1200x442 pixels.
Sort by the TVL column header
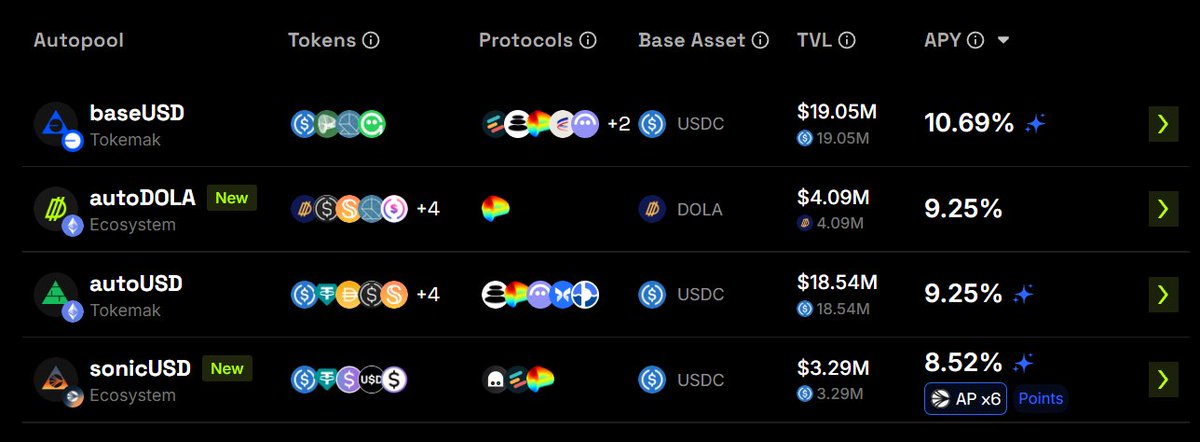(x=815, y=41)
